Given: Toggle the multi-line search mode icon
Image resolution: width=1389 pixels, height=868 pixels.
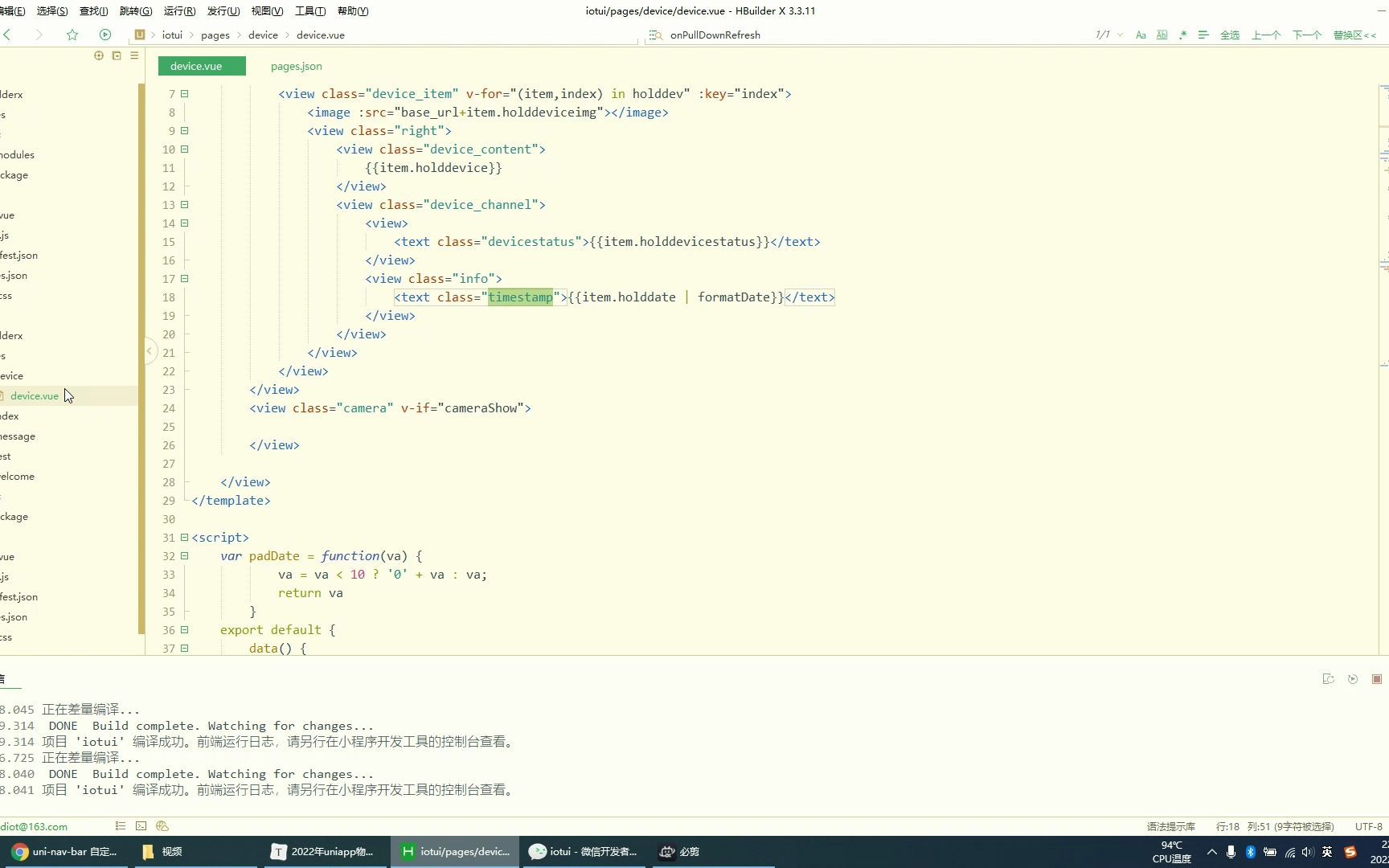Looking at the screenshot, I should click(x=1203, y=35).
